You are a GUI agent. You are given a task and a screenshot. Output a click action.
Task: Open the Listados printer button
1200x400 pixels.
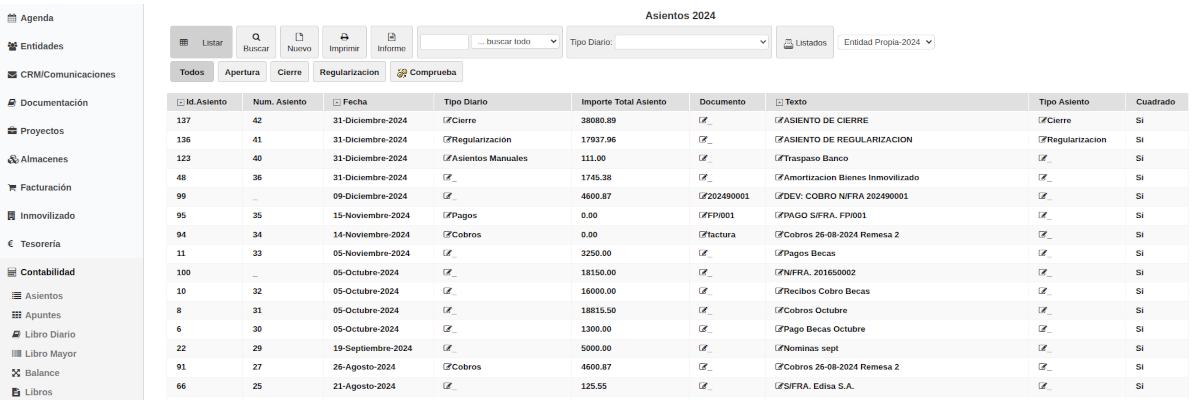click(804, 42)
